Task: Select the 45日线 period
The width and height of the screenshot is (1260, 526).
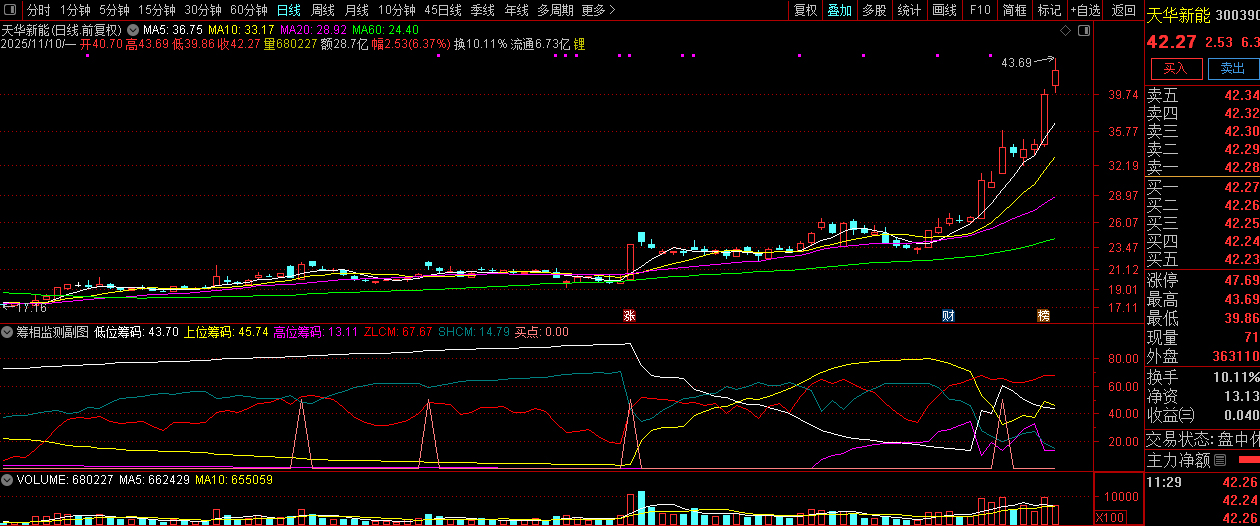Action: (x=443, y=10)
